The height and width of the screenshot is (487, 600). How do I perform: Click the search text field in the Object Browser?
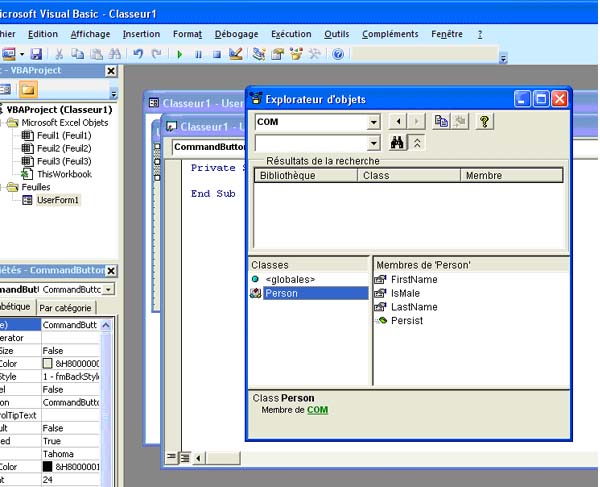tap(311, 144)
